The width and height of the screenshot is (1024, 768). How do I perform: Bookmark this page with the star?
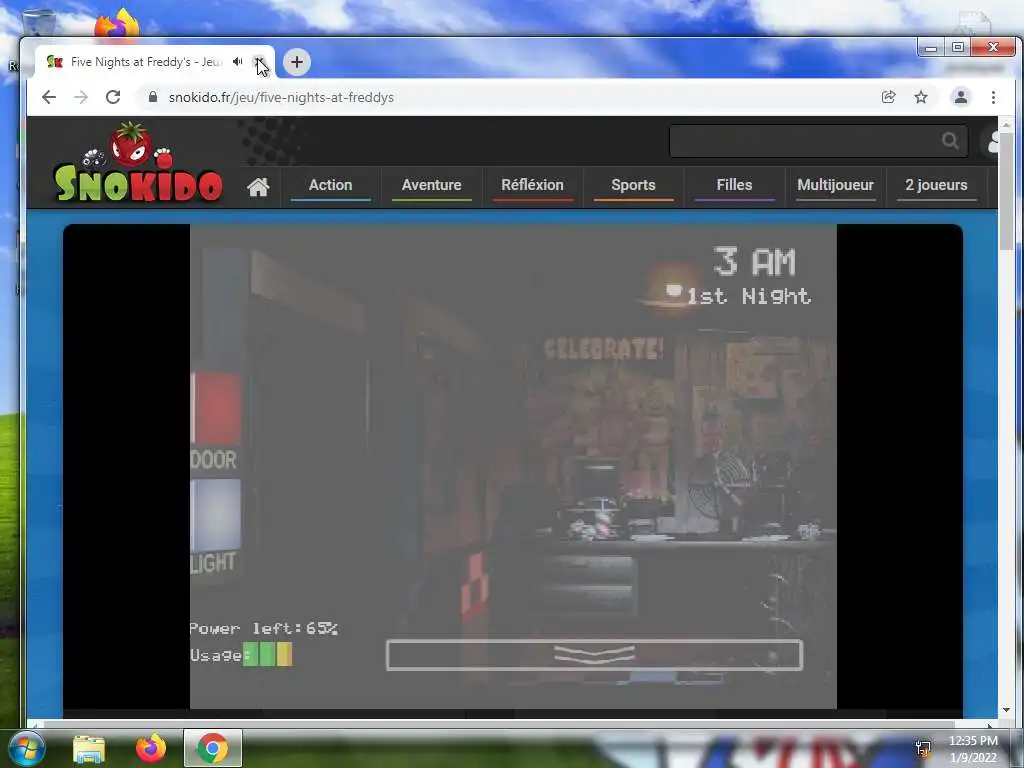tap(921, 97)
